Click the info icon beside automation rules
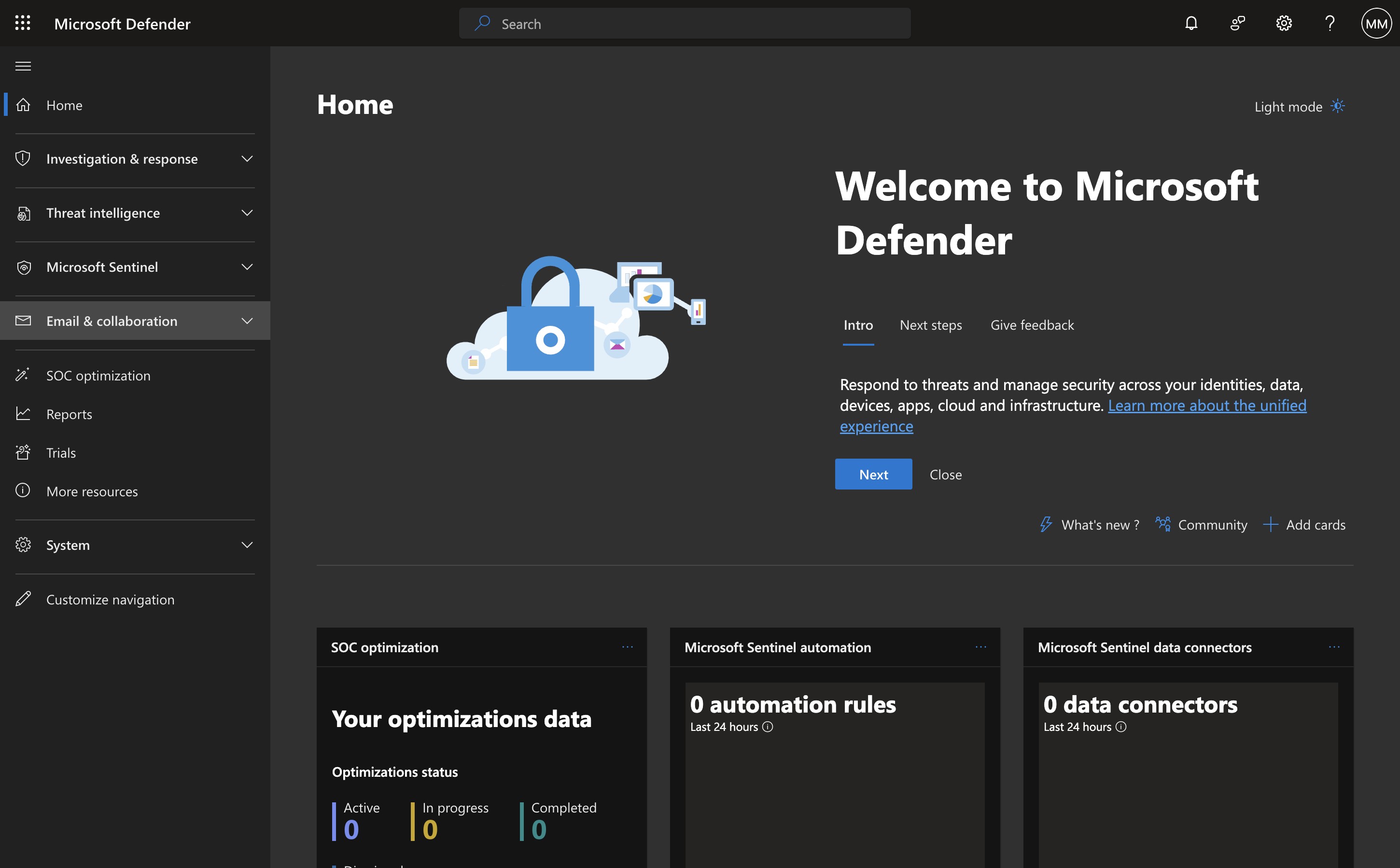The width and height of the screenshot is (1400, 868). pyautogui.click(x=768, y=727)
